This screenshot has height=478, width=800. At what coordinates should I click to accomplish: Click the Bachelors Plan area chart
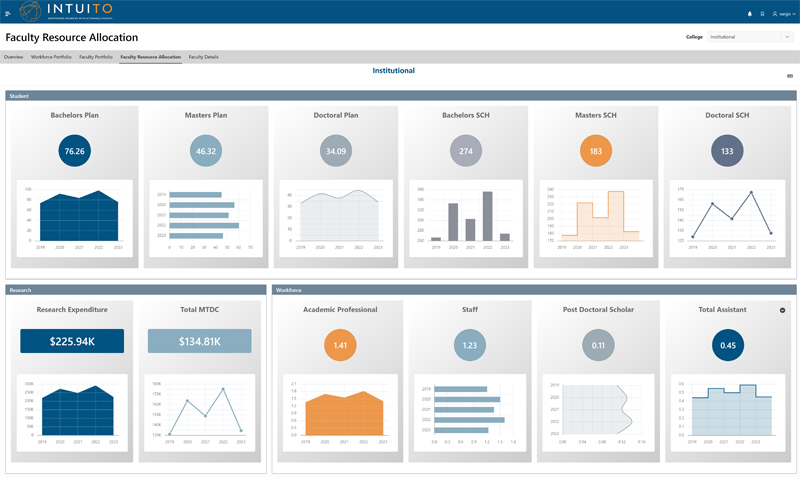pyautogui.click(x=74, y=218)
